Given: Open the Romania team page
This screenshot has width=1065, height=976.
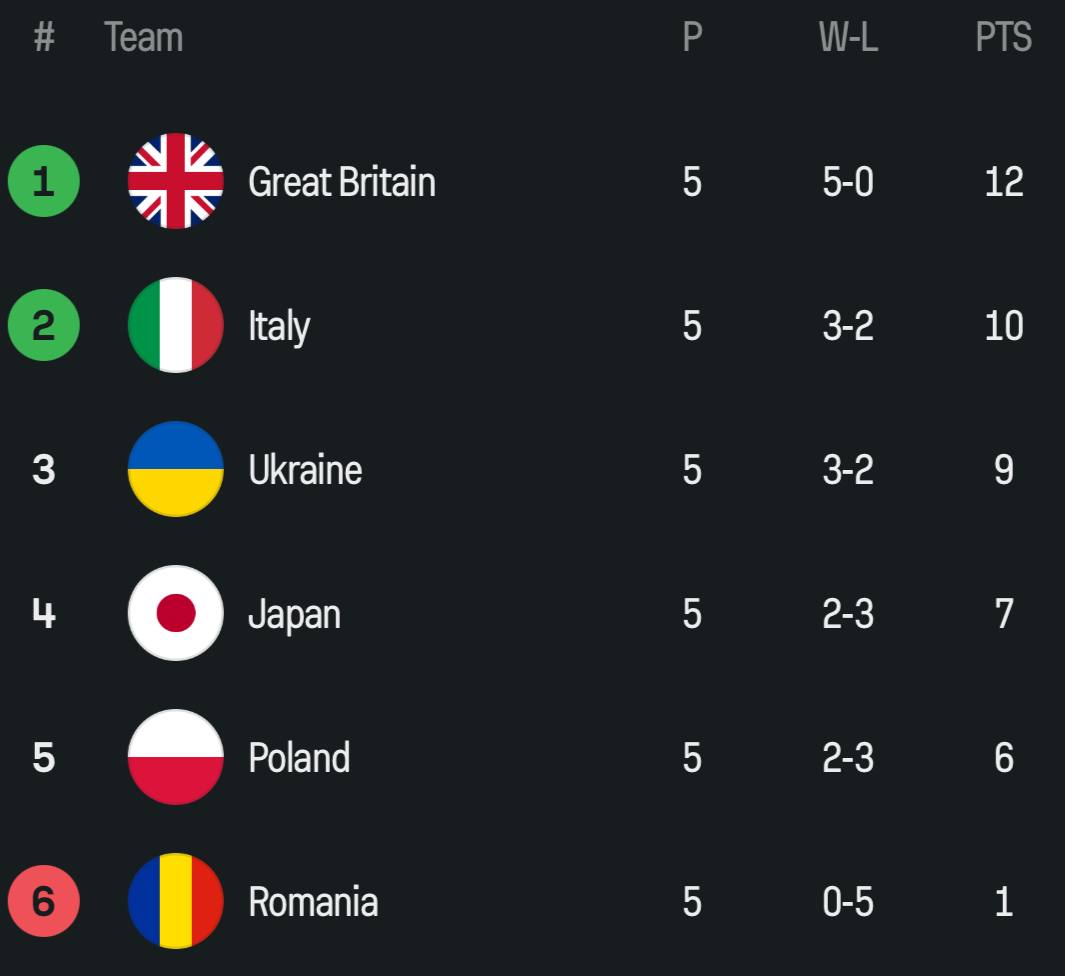Looking at the screenshot, I should [x=313, y=902].
